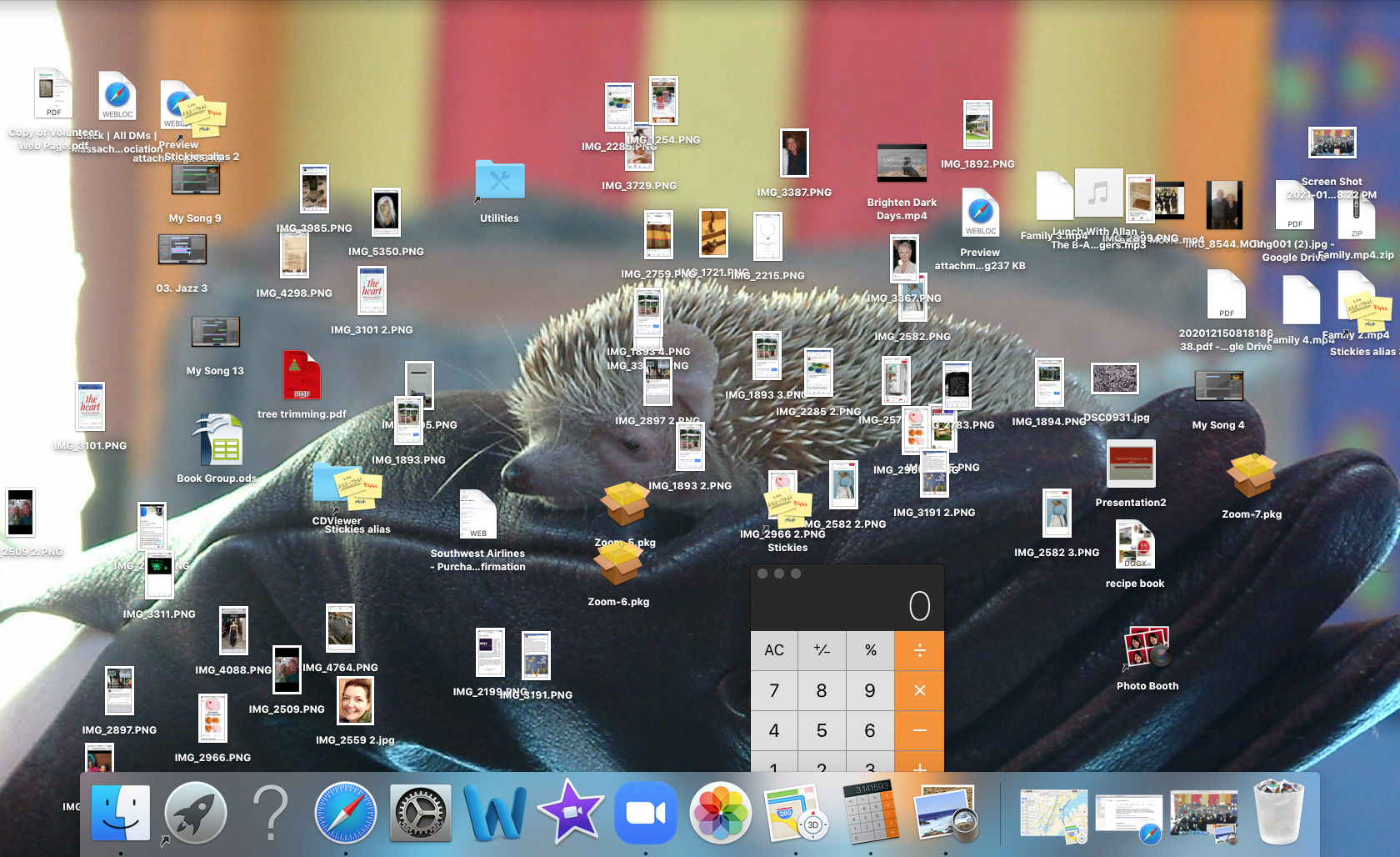Open Photos app in dock
The image size is (1400, 857).
pyautogui.click(x=721, y=812)
